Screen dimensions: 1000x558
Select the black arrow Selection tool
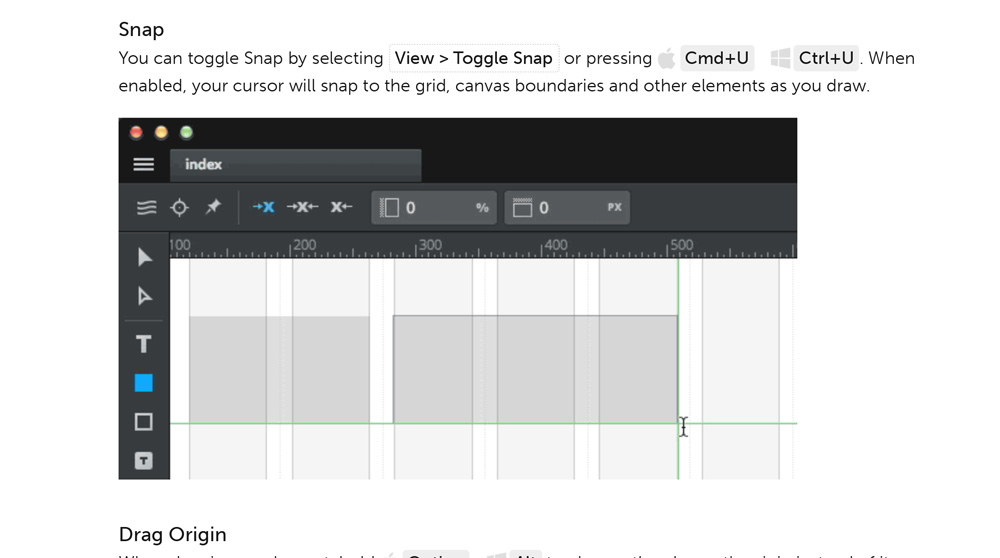(145, 257)
